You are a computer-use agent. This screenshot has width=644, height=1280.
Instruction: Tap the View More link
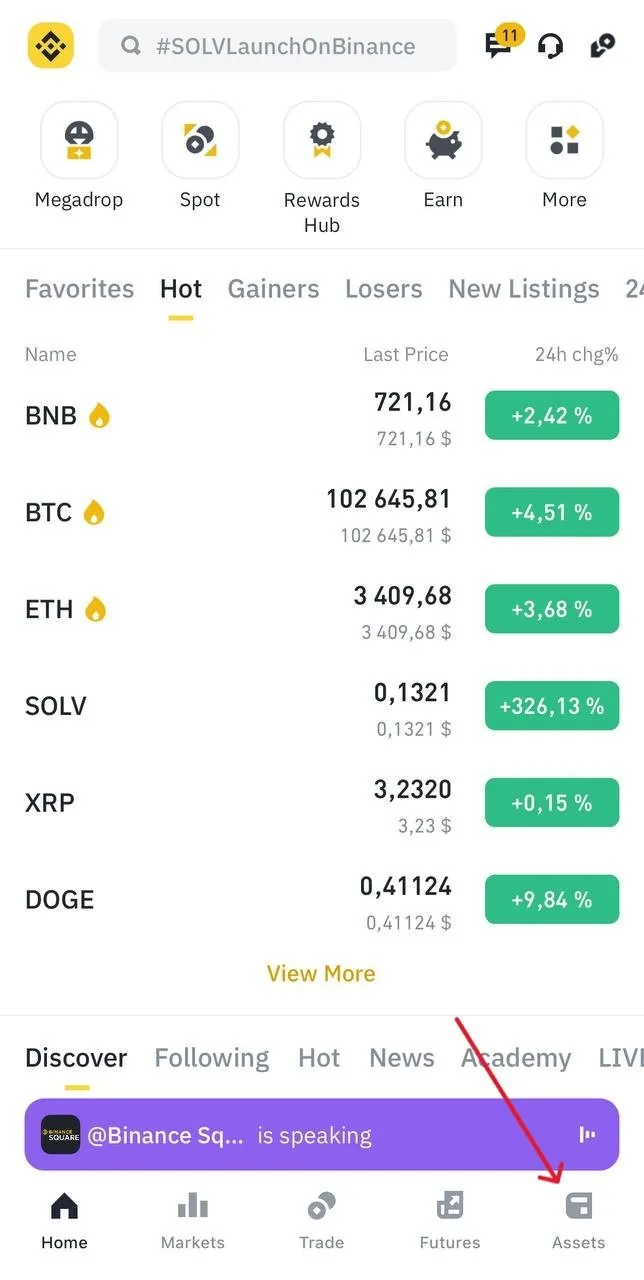[321, 973]
